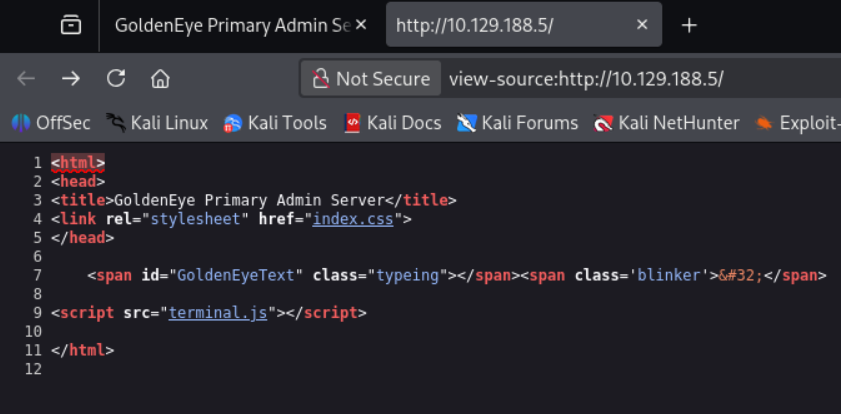The height and width of the screenshot is (414, 841).
Task: Click the stylesheet attribute value
Action: coord(195,219)
